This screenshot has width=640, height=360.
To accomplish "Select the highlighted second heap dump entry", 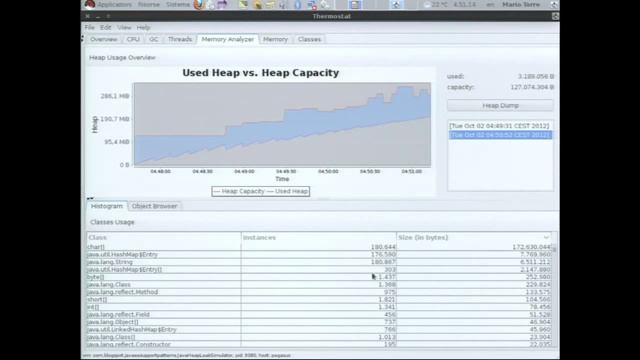I will pos(500,135).
